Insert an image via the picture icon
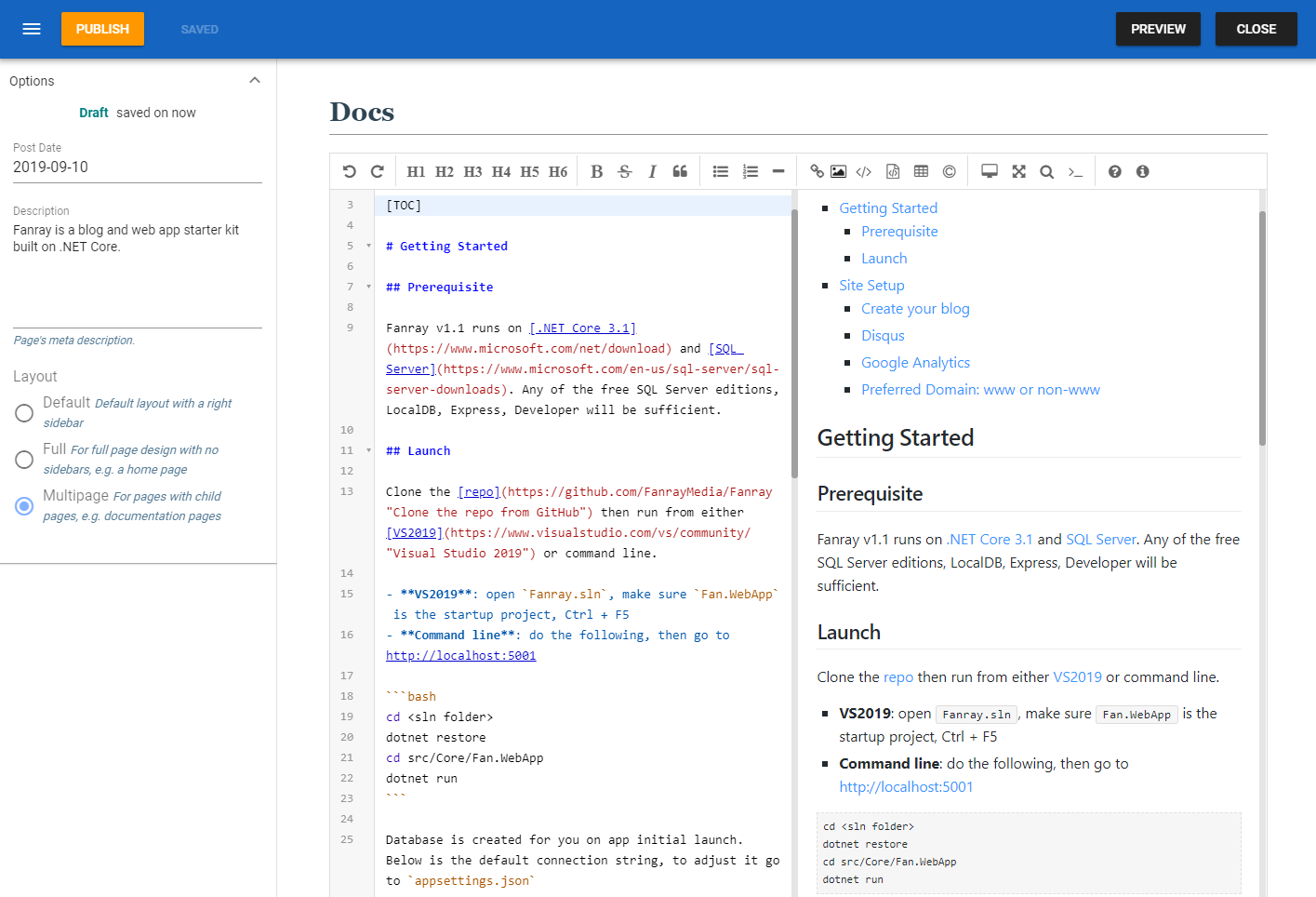Viewport: 1316px width, 897px height. [838, 171]
